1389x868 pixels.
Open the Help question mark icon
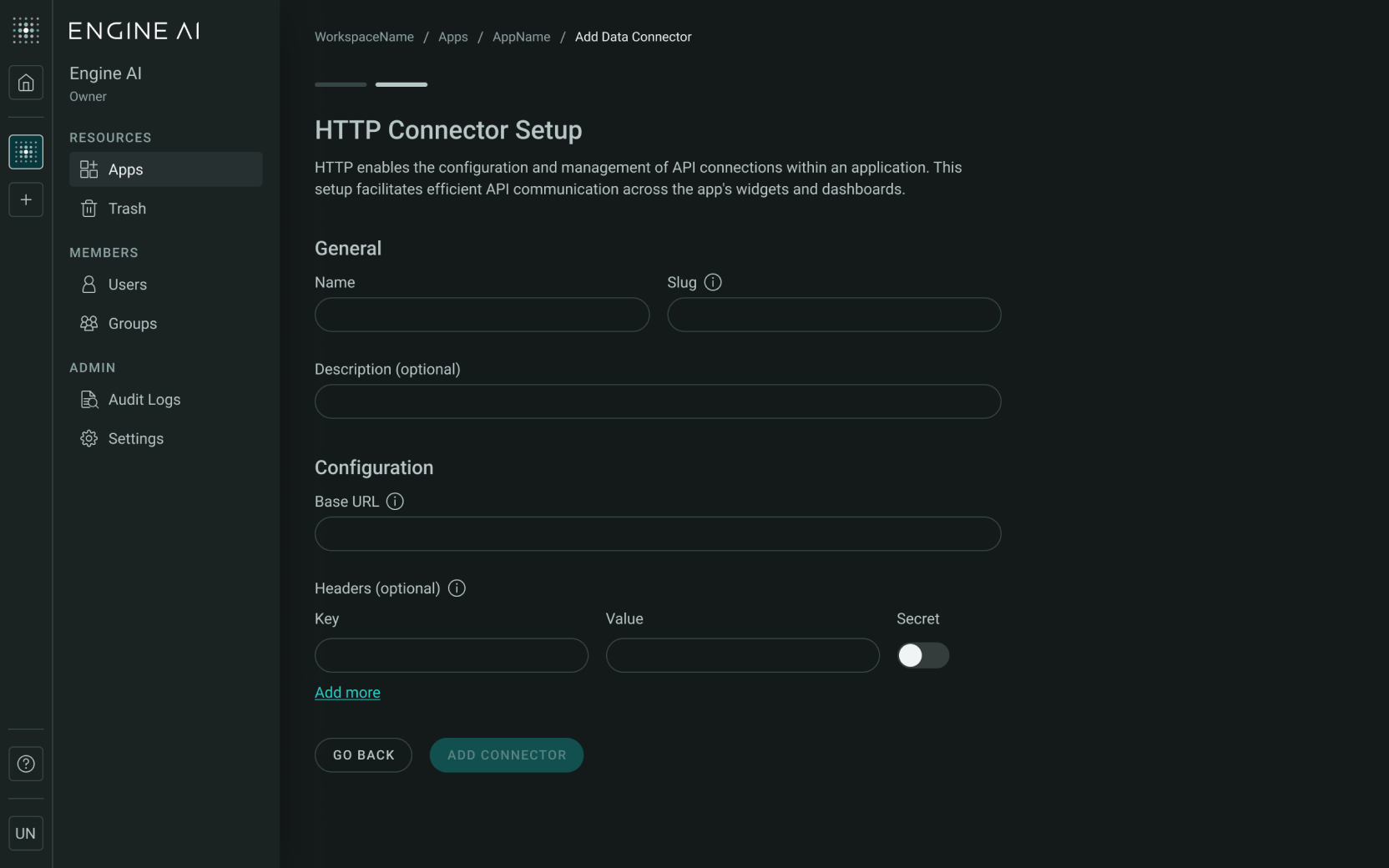point(26,764)
